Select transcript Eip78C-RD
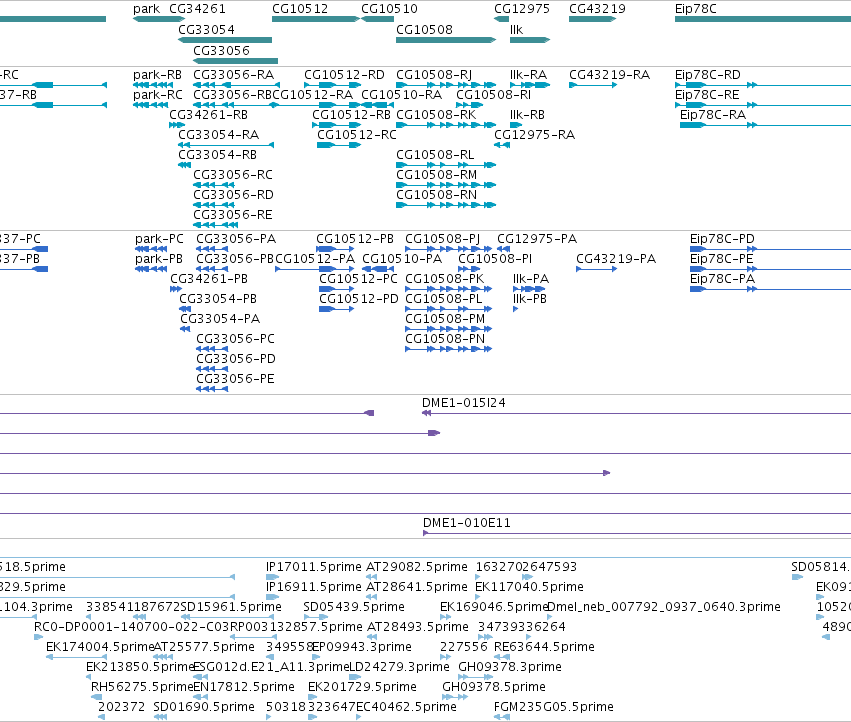Screen dimensions: 851x722 pos(708,74)
